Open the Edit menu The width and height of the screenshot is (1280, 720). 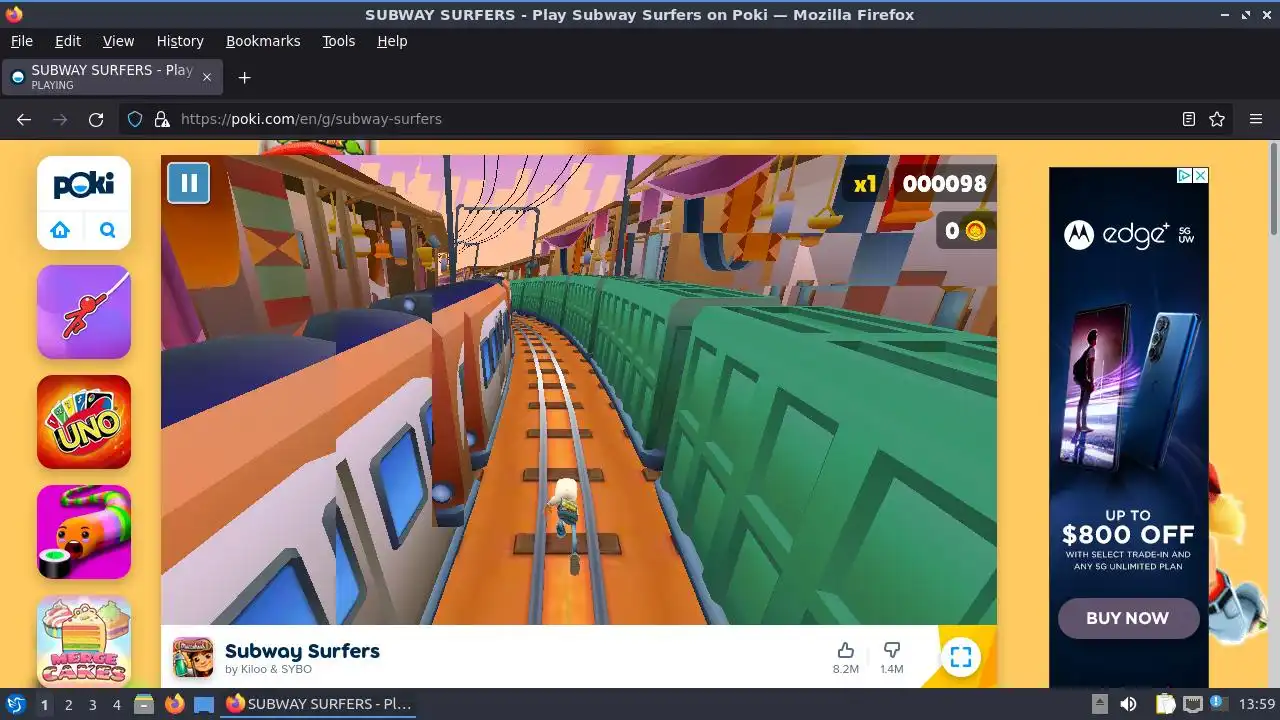coord(68,41)
